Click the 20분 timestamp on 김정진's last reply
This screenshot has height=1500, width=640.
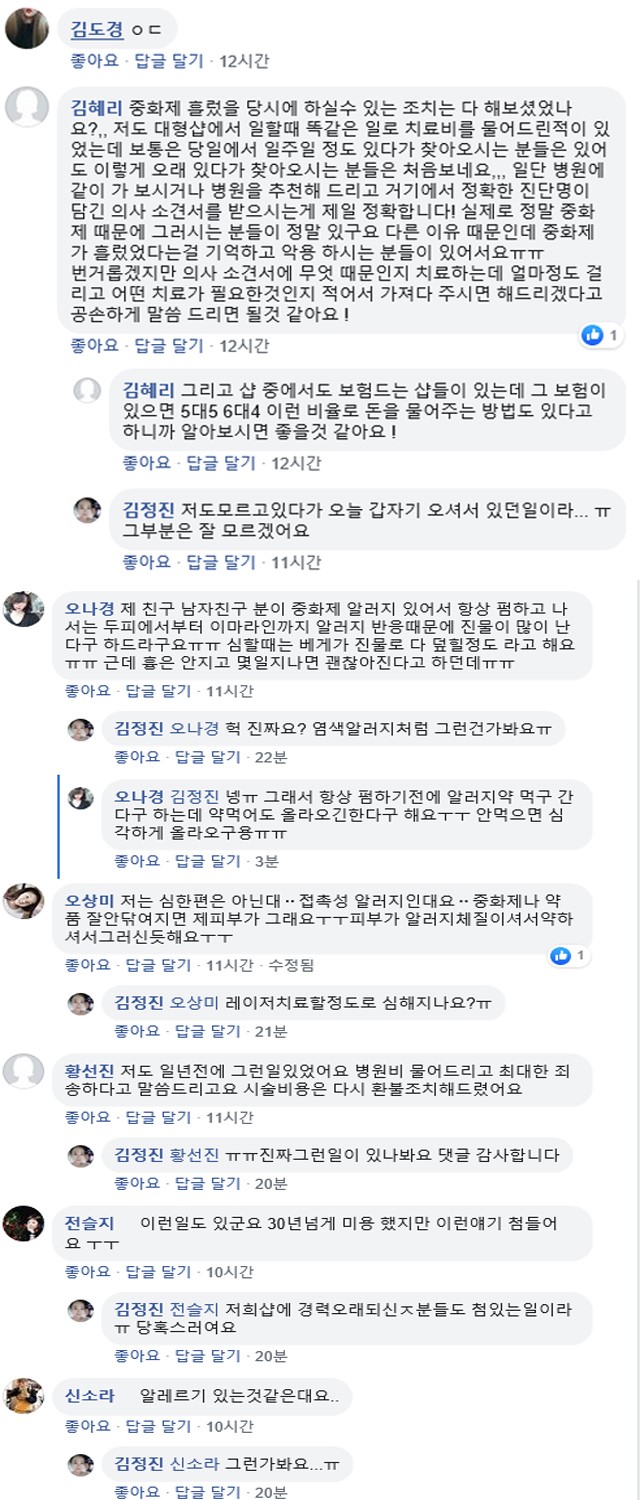(x=270, y=1493)
